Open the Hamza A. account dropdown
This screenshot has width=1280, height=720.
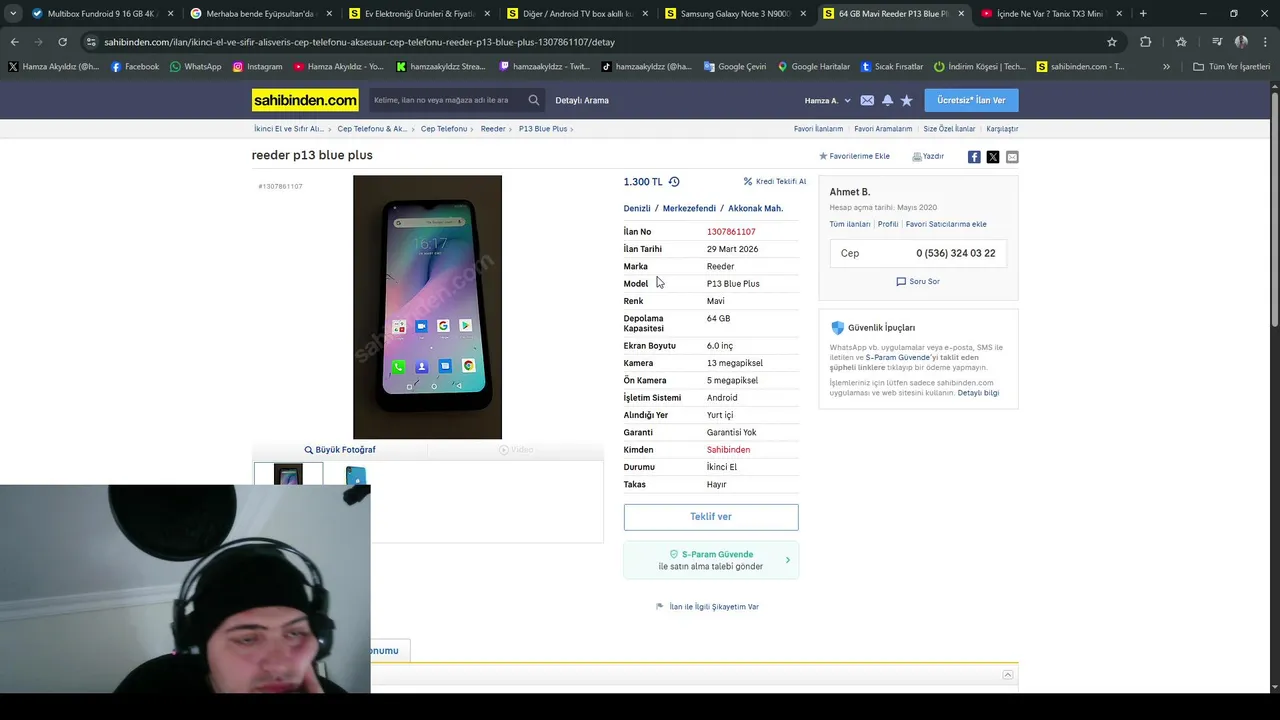[x=827, y=100]
